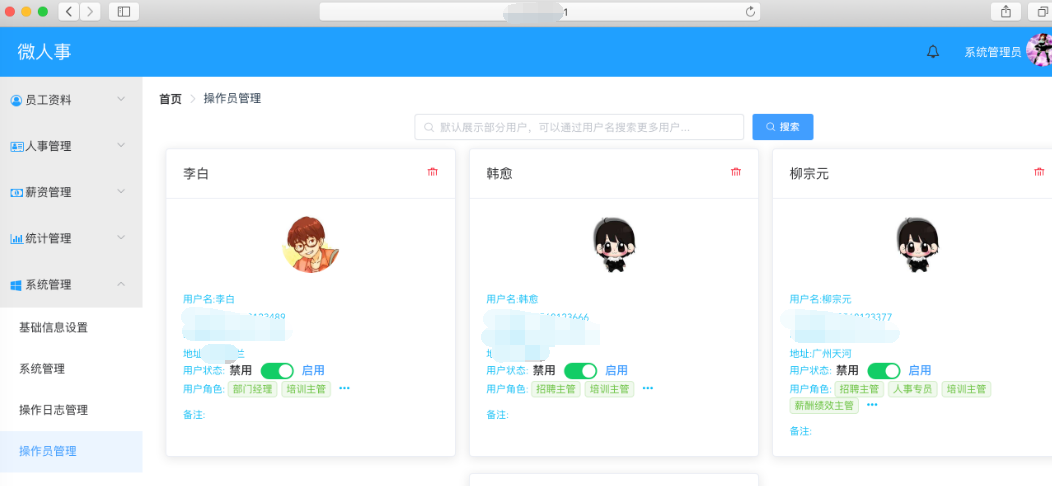Image resolution: width=1052 pixels, height=486 pixels.
Task: Click the 柳宗元 card header title
Action: tap(809, 174)
